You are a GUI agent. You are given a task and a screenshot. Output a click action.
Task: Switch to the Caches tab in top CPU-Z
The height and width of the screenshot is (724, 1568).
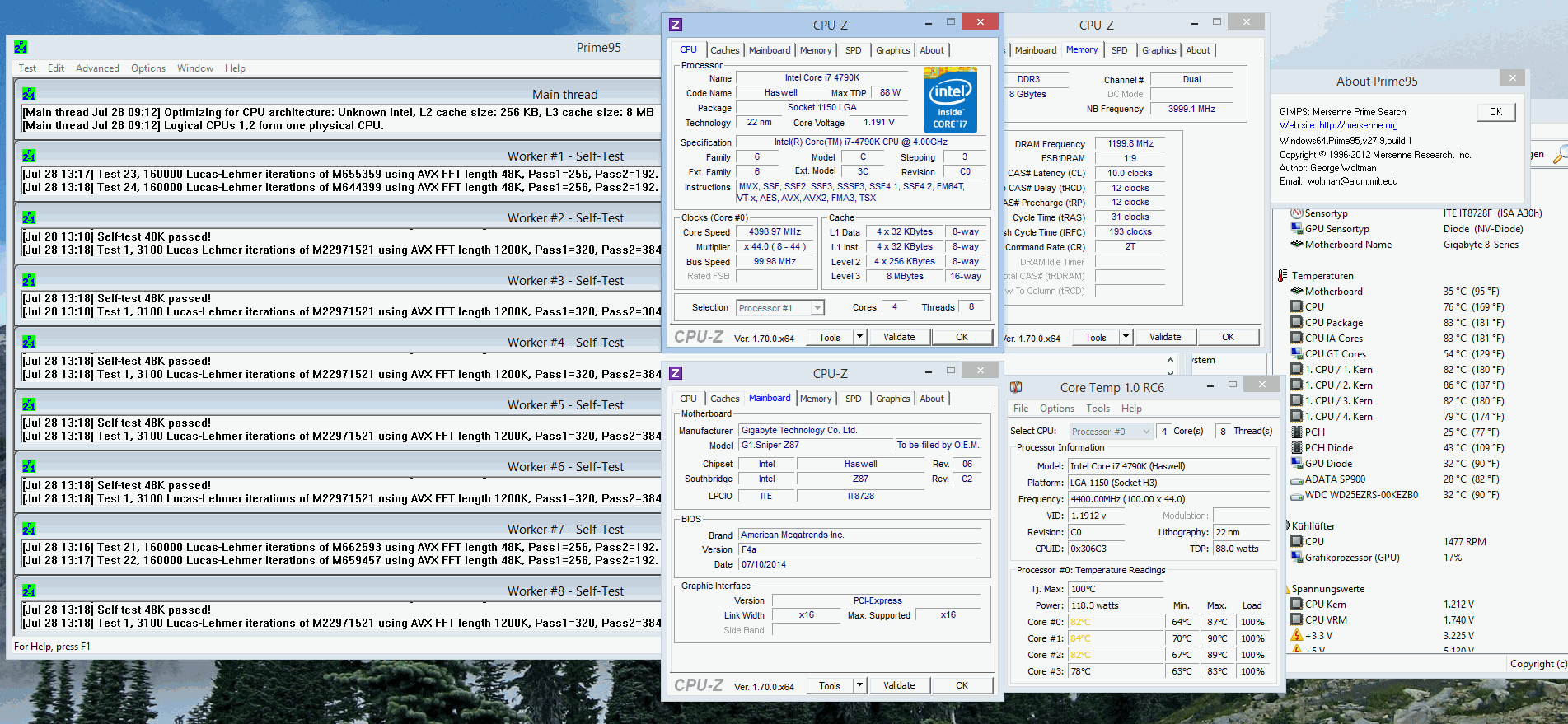pos(724,50)
